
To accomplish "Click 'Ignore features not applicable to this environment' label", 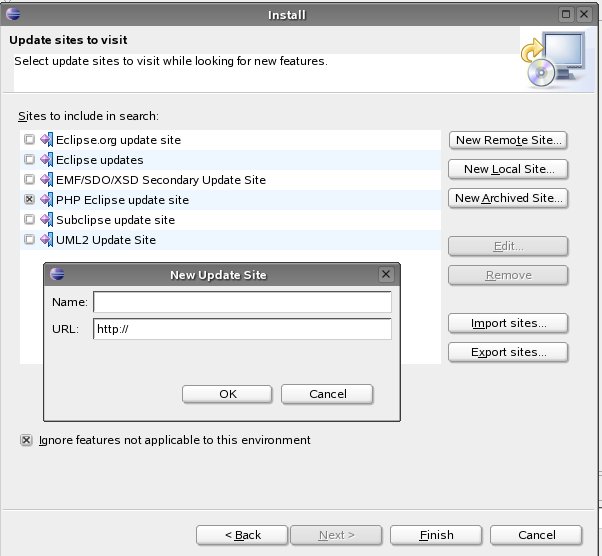I will (175, 440).
